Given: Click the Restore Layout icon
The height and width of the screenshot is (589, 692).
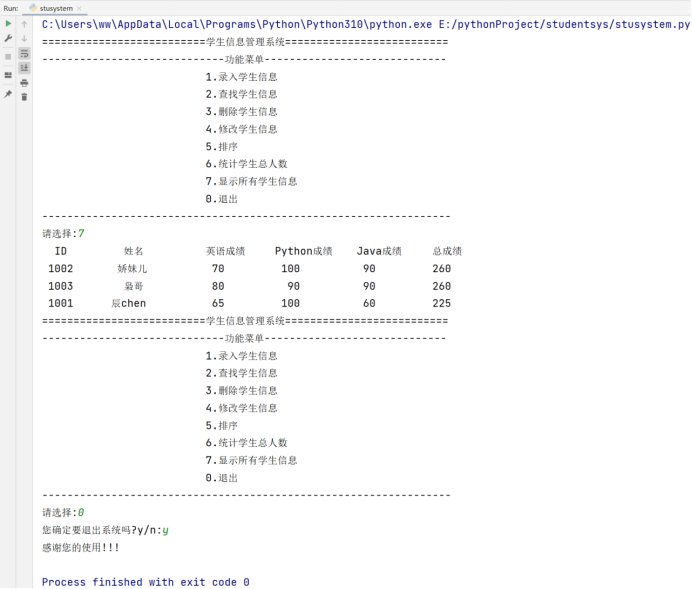Looking at the screenshot, I should [x=8, y=75].
